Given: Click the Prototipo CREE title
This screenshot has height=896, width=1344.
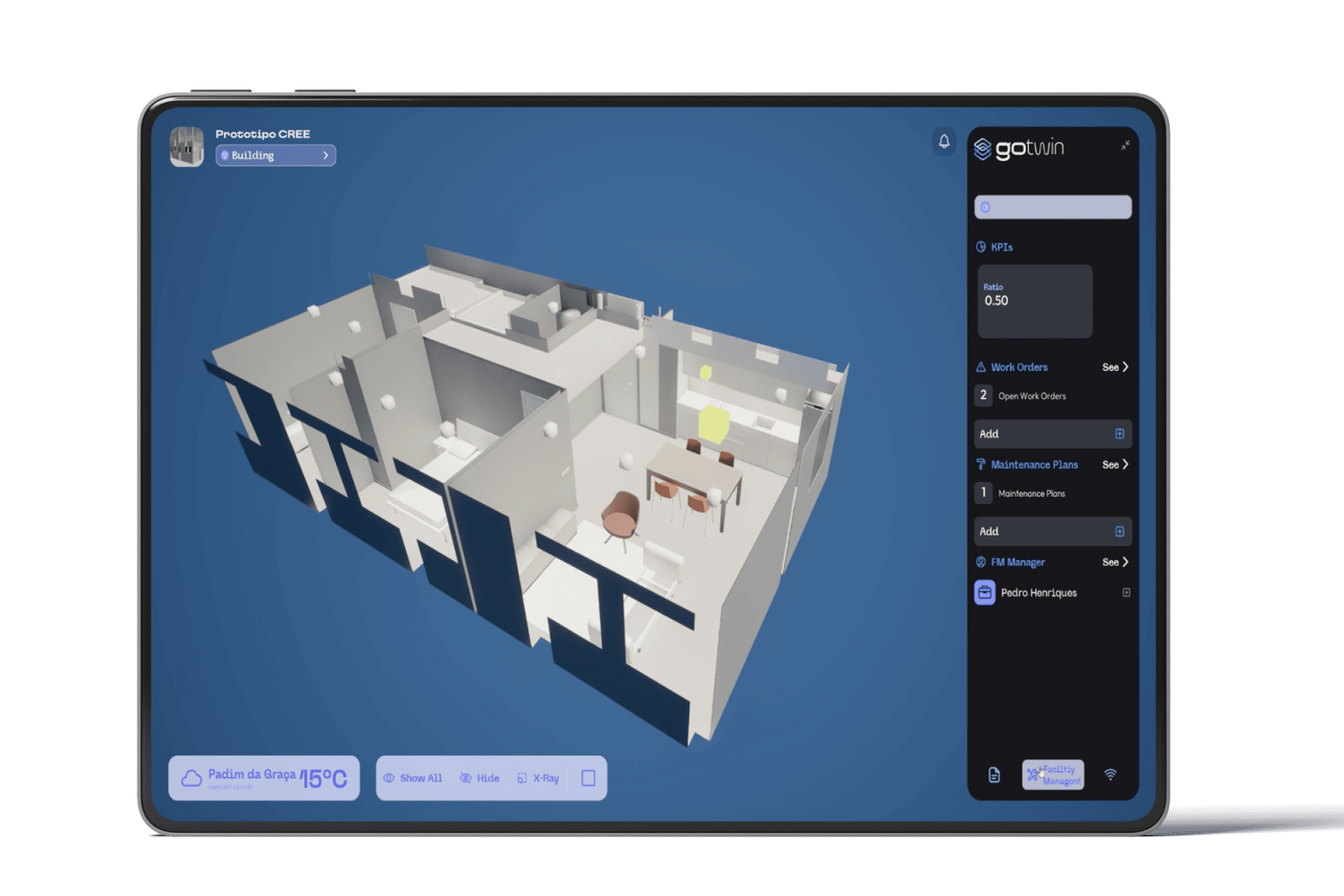Looking at the screenshot, I should 262,134.
